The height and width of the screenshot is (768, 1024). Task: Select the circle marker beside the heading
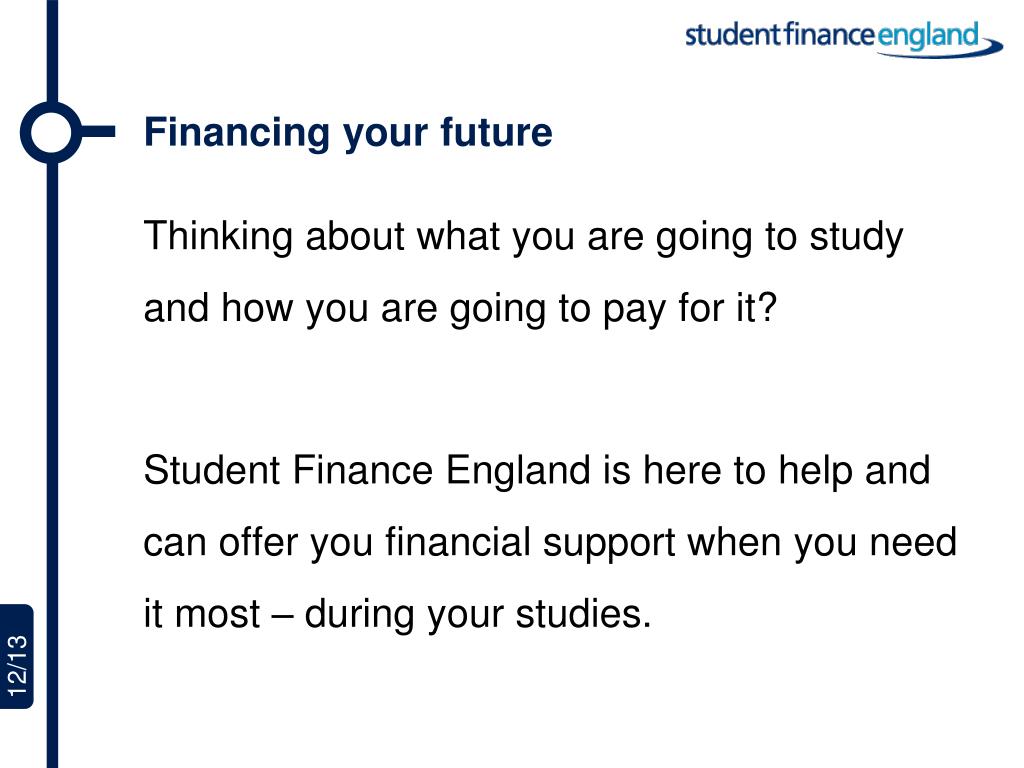(52, 132)
